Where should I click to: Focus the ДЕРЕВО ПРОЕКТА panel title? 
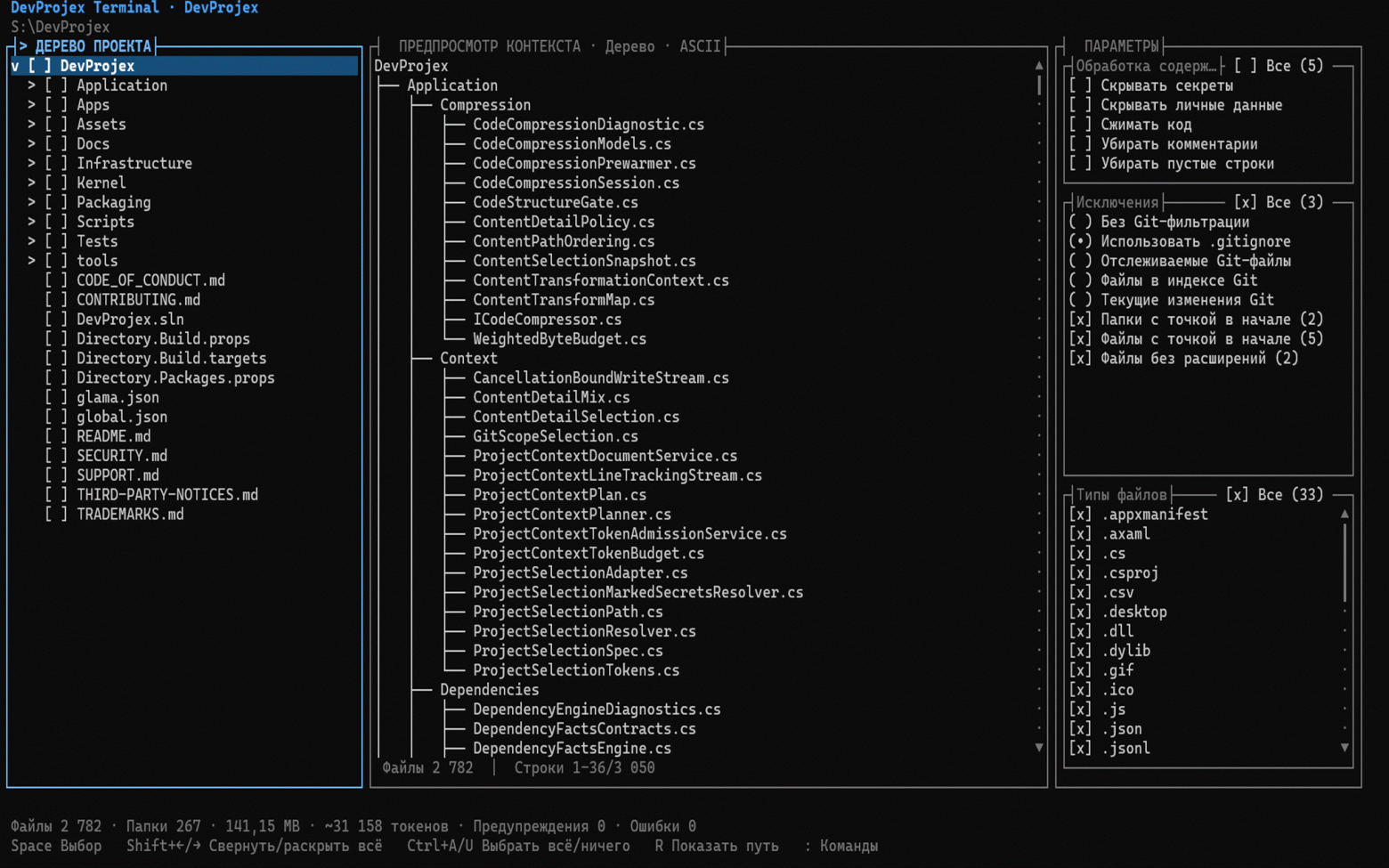pyautogui.click(x=93, y=46)
